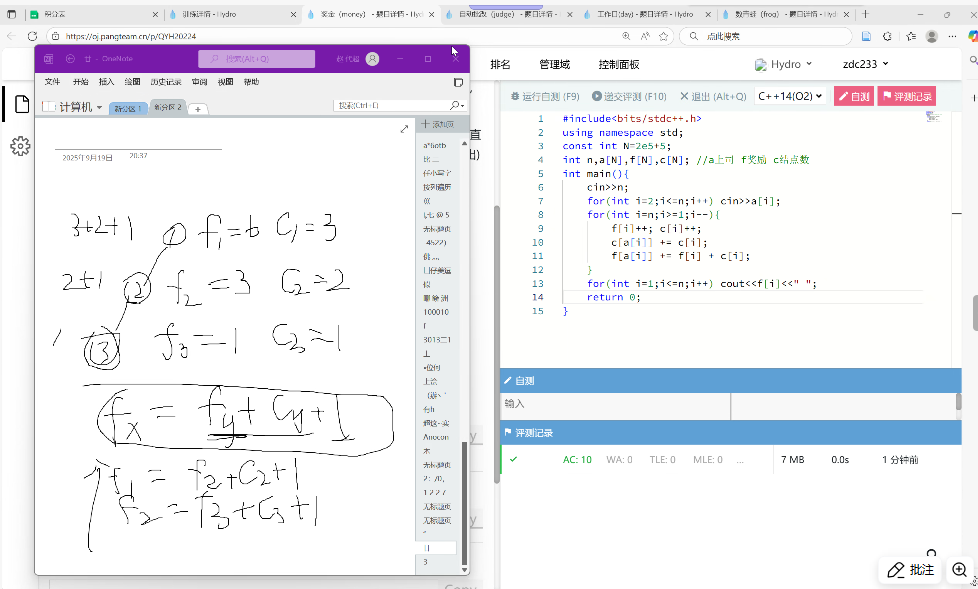
Task: Open the settings gear in left sidebar
Action: pos(20,146)
